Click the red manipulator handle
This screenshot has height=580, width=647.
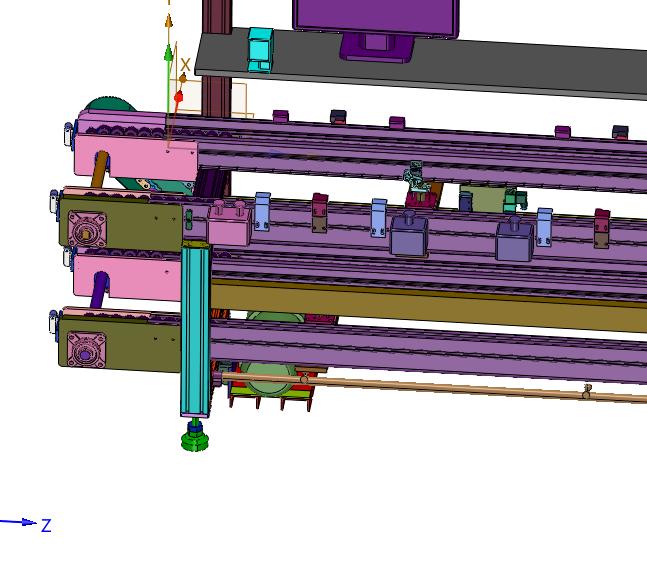coord(178,97)
